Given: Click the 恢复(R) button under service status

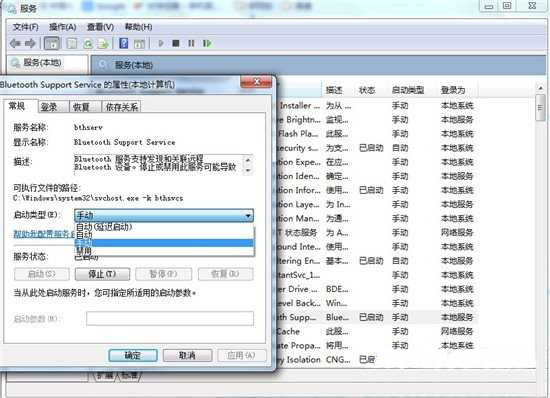Looking at the screenshot, I should coord(225,274).
